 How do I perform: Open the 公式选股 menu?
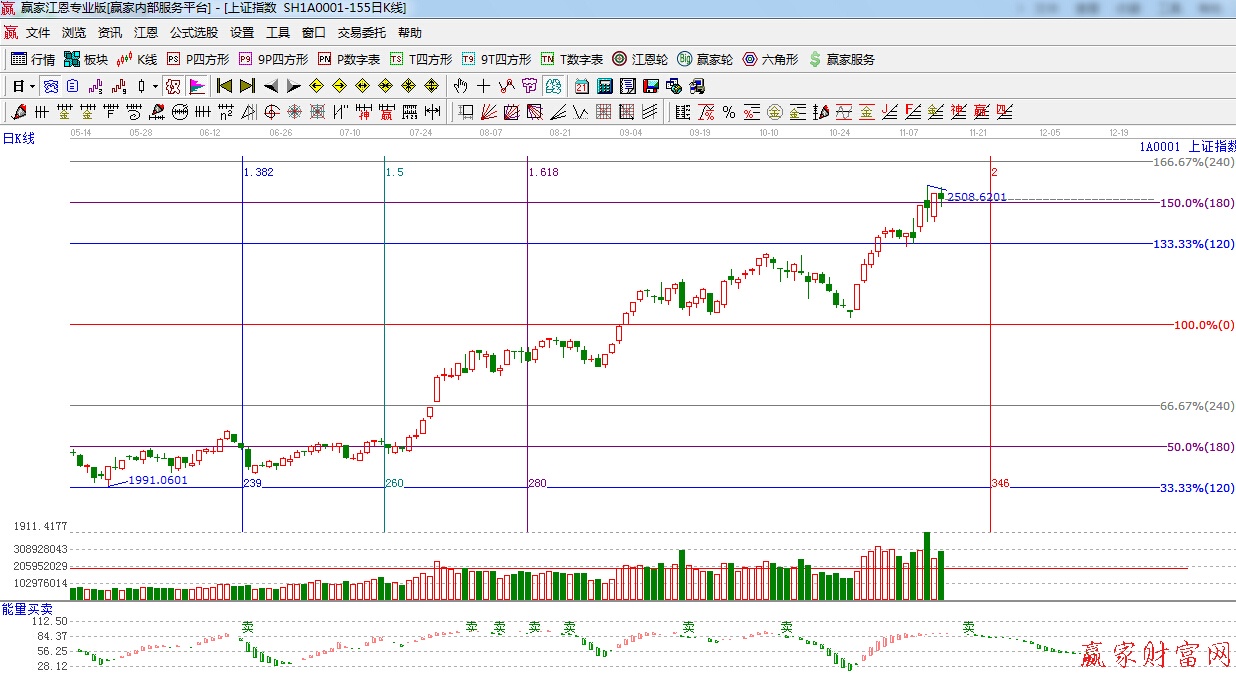click(x=194, y=33)
